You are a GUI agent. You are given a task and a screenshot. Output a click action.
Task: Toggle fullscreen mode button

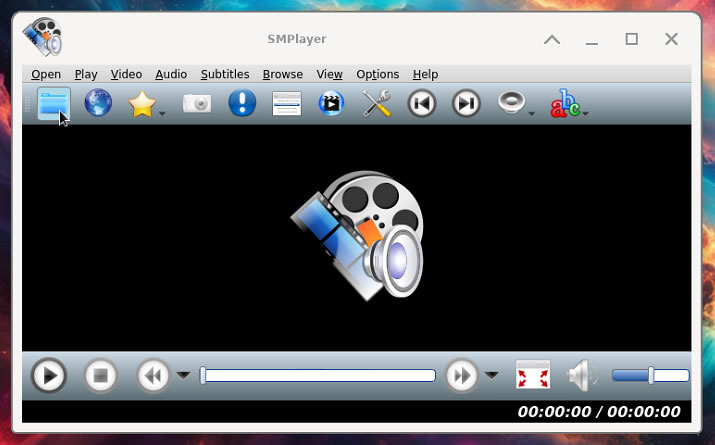point(533,376)
